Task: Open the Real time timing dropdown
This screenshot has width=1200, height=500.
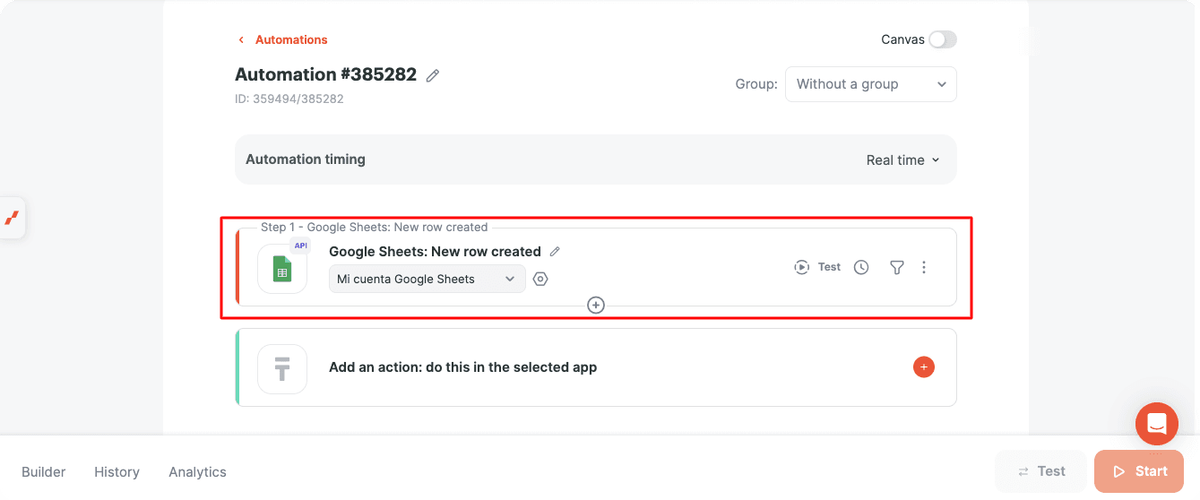Action: pos(903,160)
